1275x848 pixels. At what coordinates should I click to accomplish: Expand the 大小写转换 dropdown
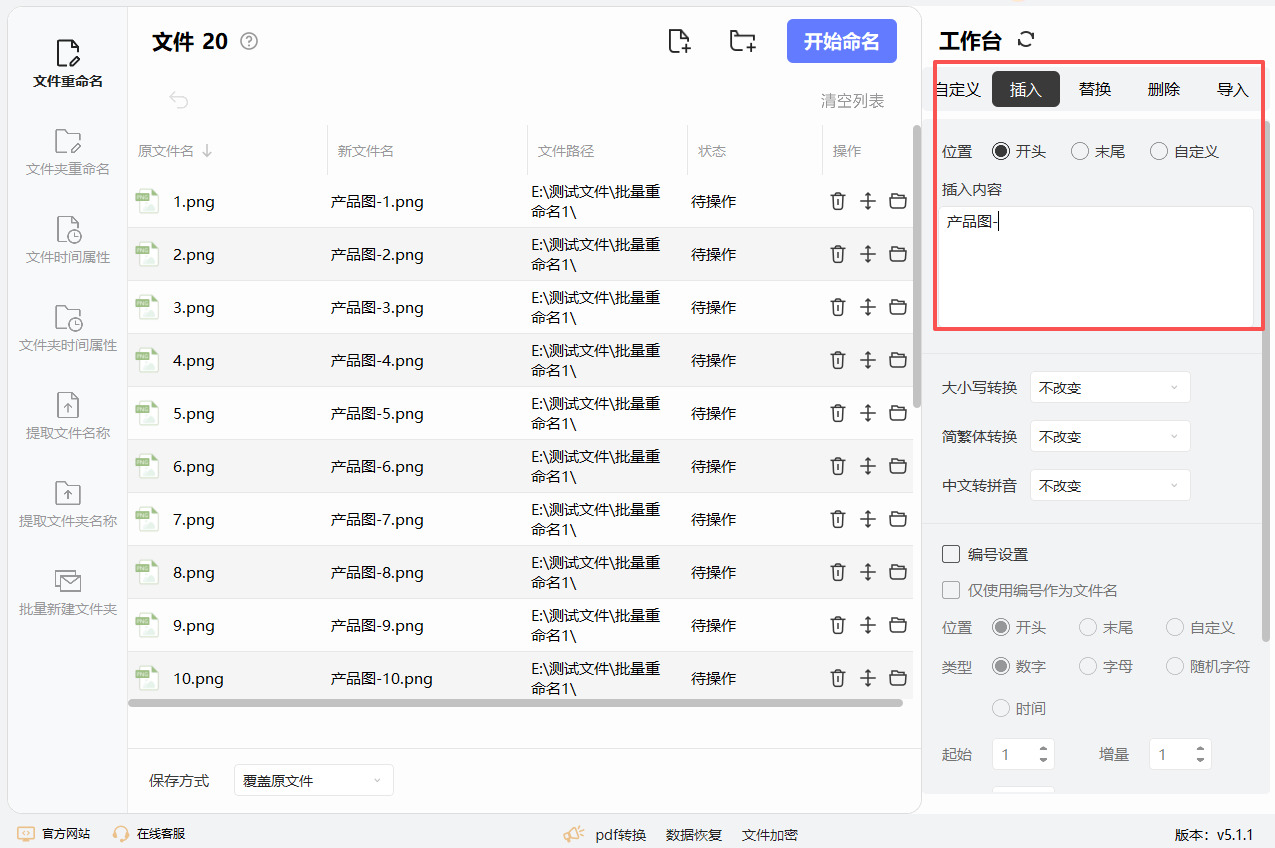coord(1110,388)
